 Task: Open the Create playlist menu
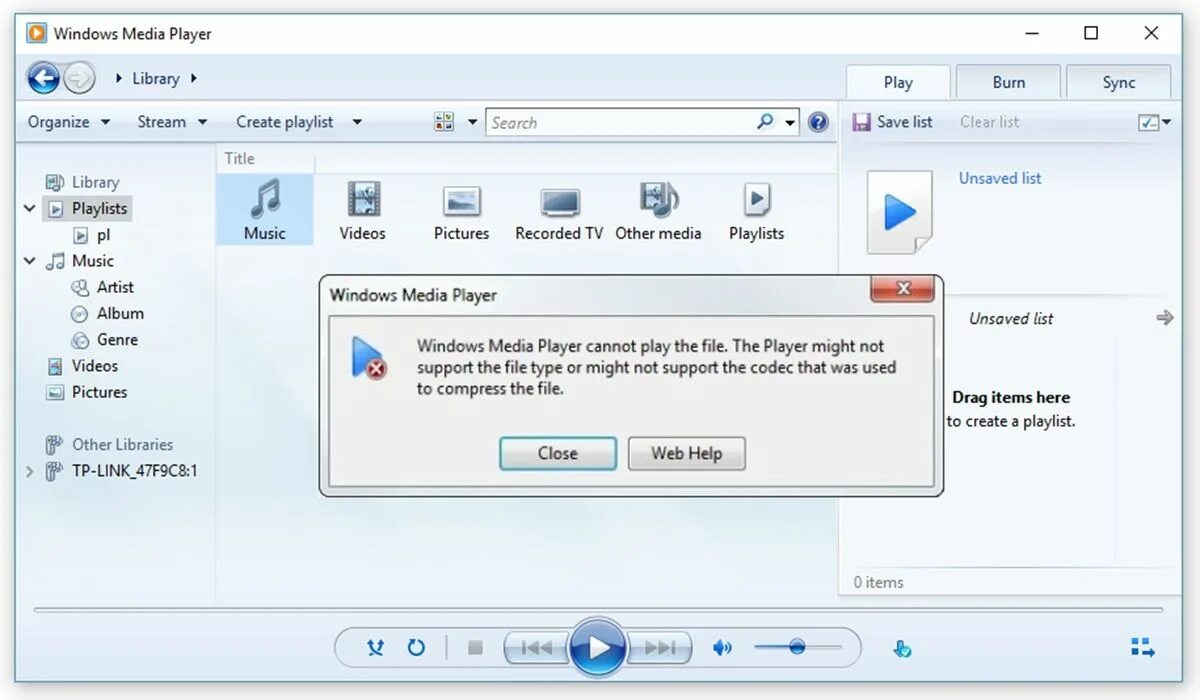point(299,122)
